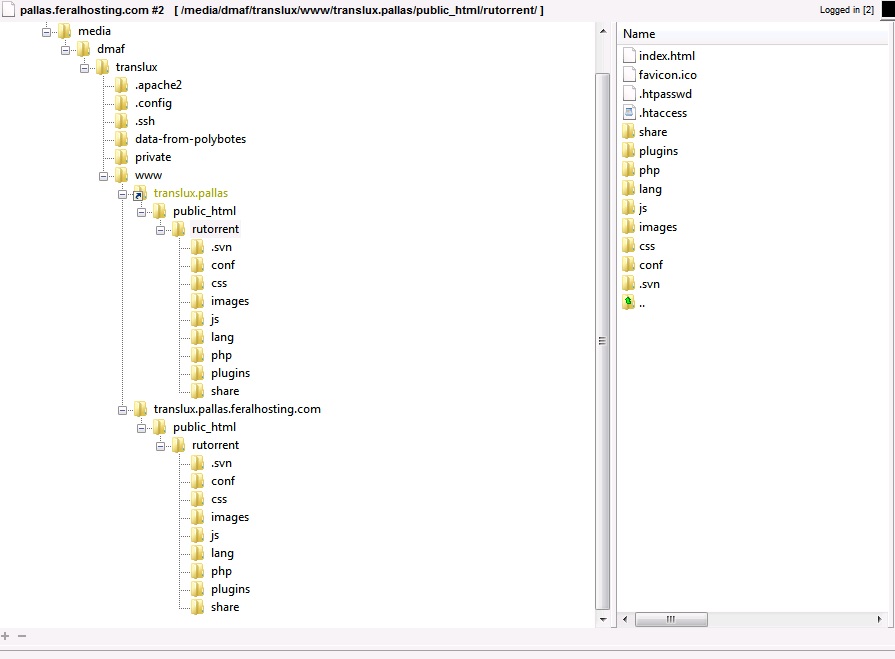This screenshot has width=895, height=659.
Task: Select the .apache2 tree entry
Action: click(158, 85)
